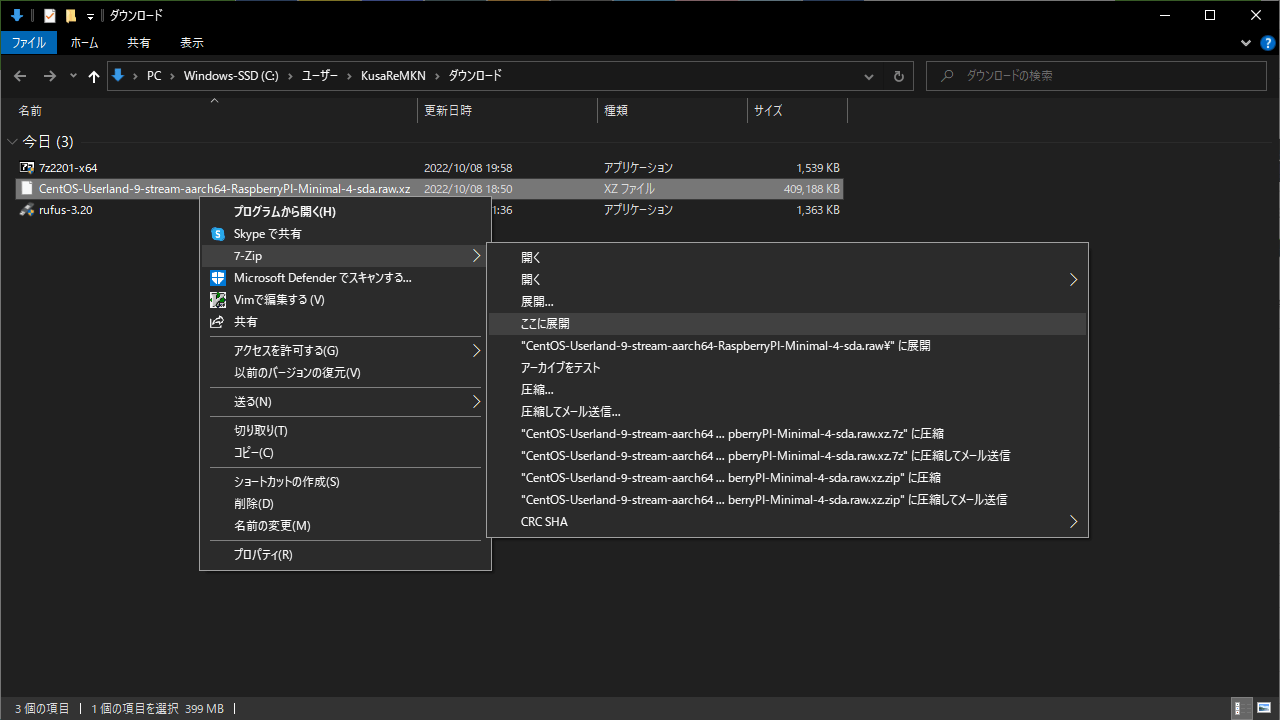The height and width of the screenshot is (720, 1280).
Task: Open the 表示 ribbon tab
Action: click(x=192, y=43)
